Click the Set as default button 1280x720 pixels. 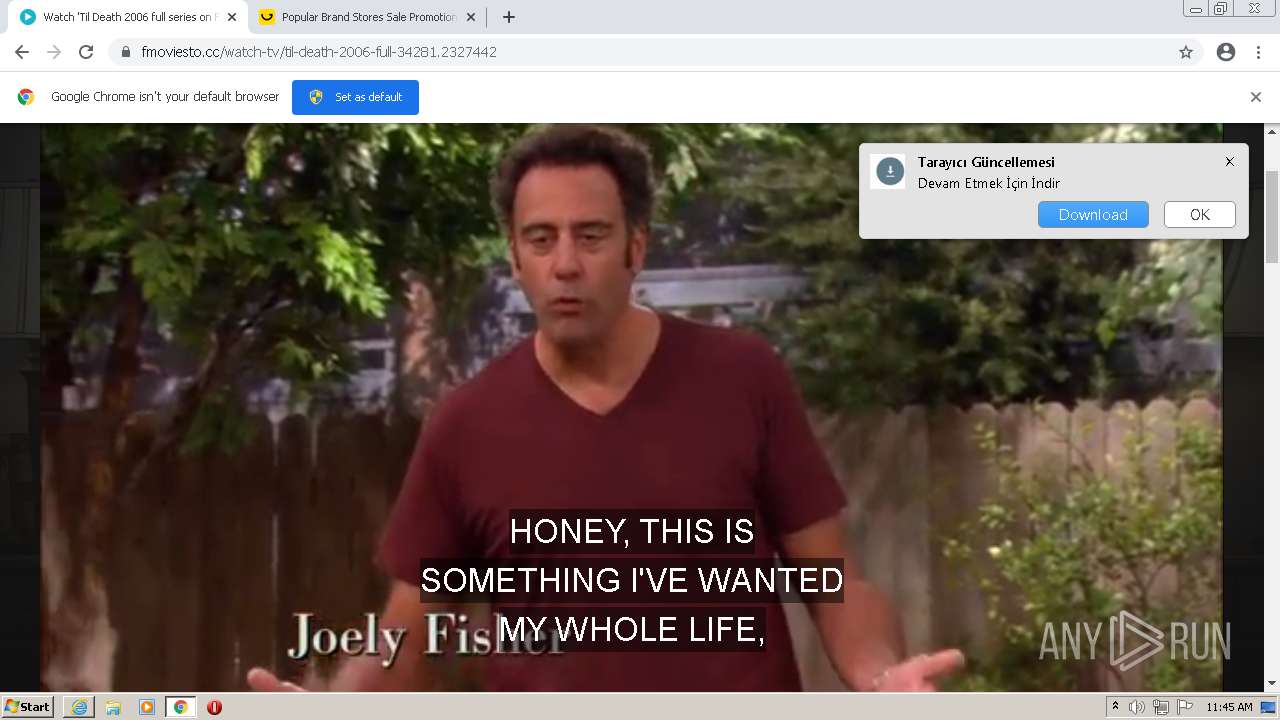click(355, 97)
